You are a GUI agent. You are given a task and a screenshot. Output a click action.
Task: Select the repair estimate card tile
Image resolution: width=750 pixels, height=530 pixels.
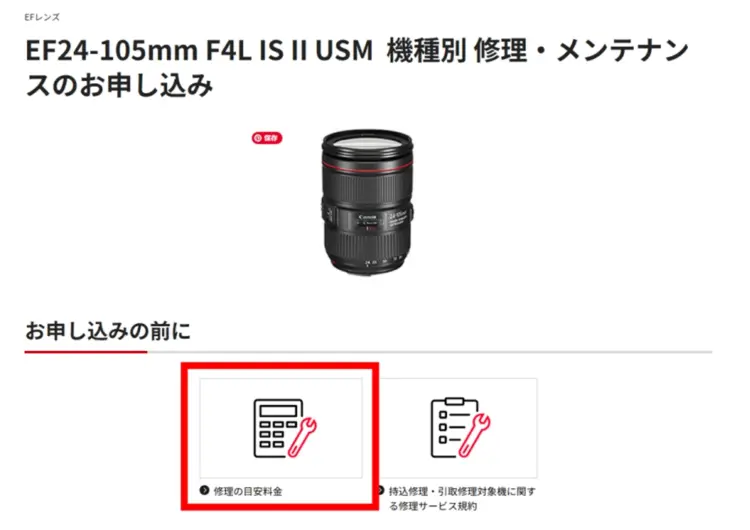coord(281,428)
